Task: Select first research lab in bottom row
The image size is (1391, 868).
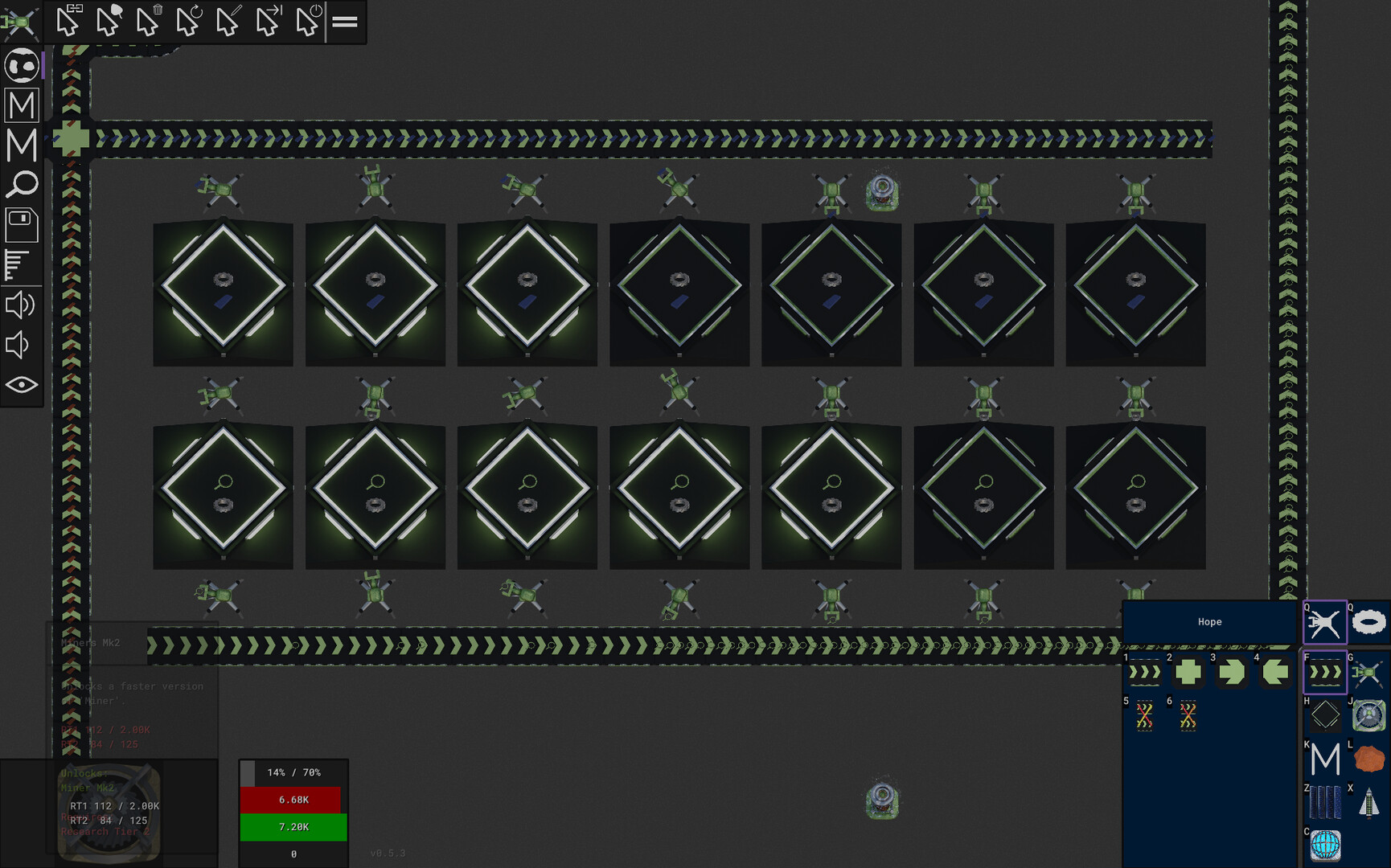Action: [223, 495]
